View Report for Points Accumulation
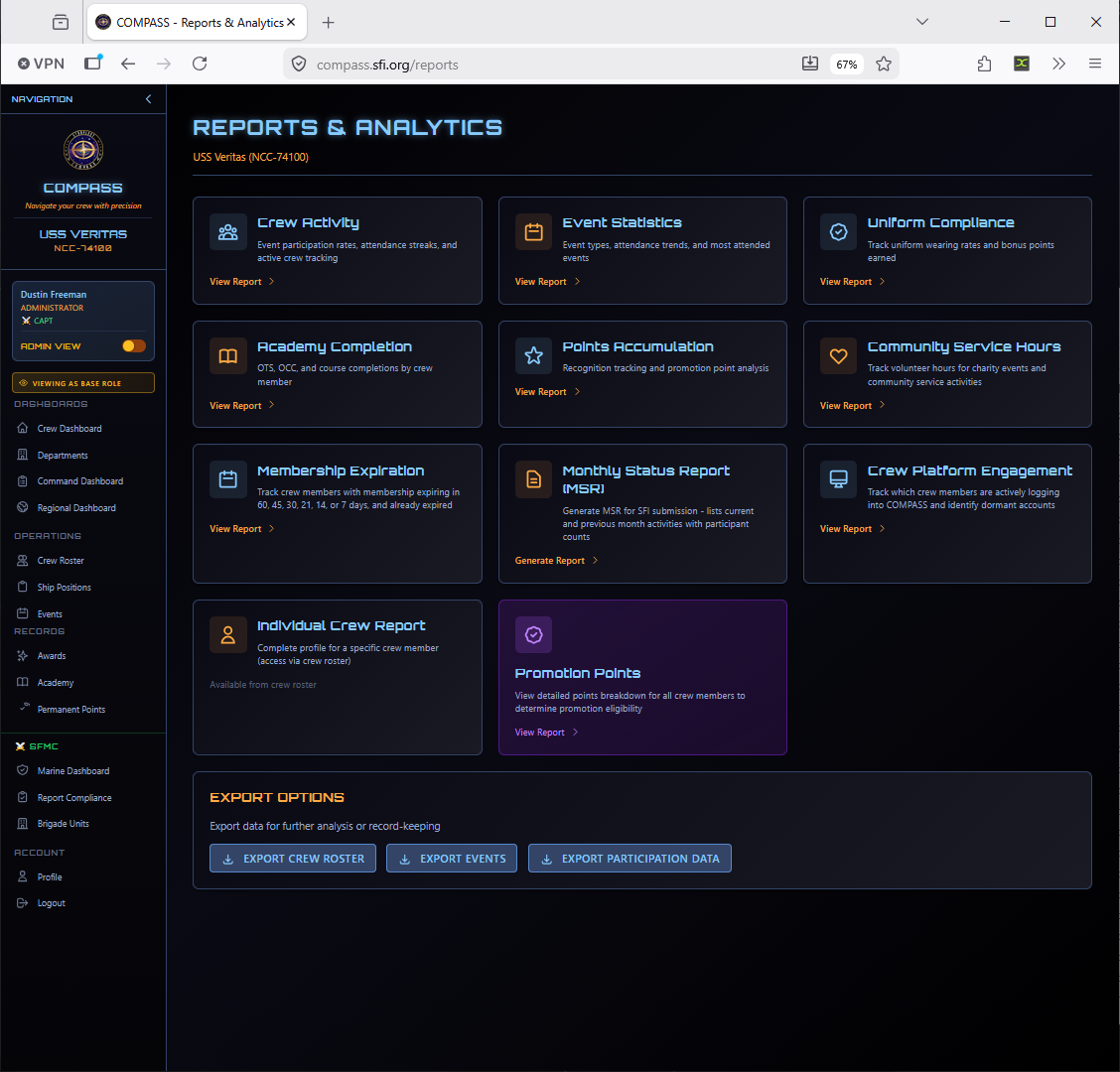The width and height of the screenshot is (1120, 1072). pyautogui.click(x=547, y=392)
